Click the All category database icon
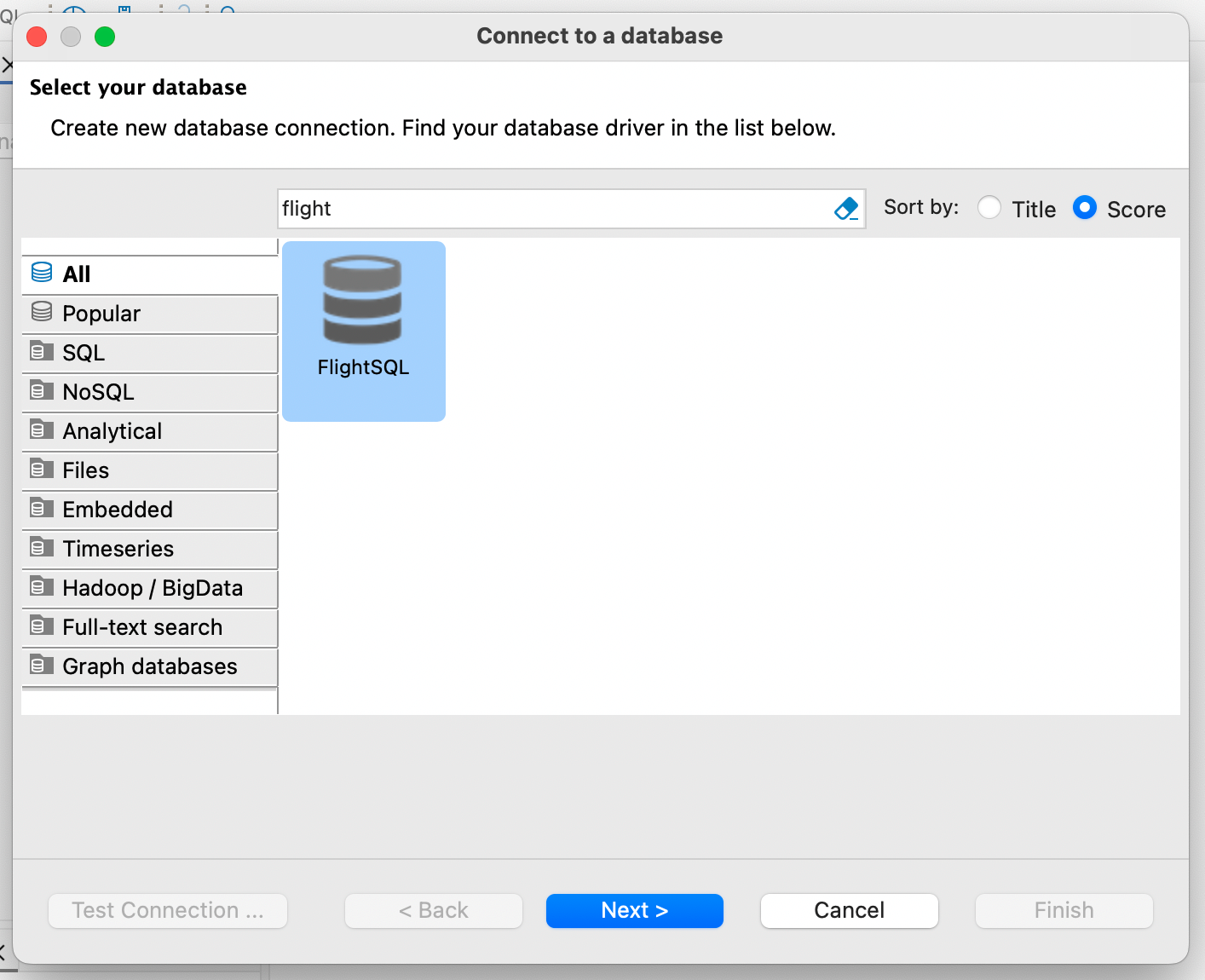 point(42,273)
